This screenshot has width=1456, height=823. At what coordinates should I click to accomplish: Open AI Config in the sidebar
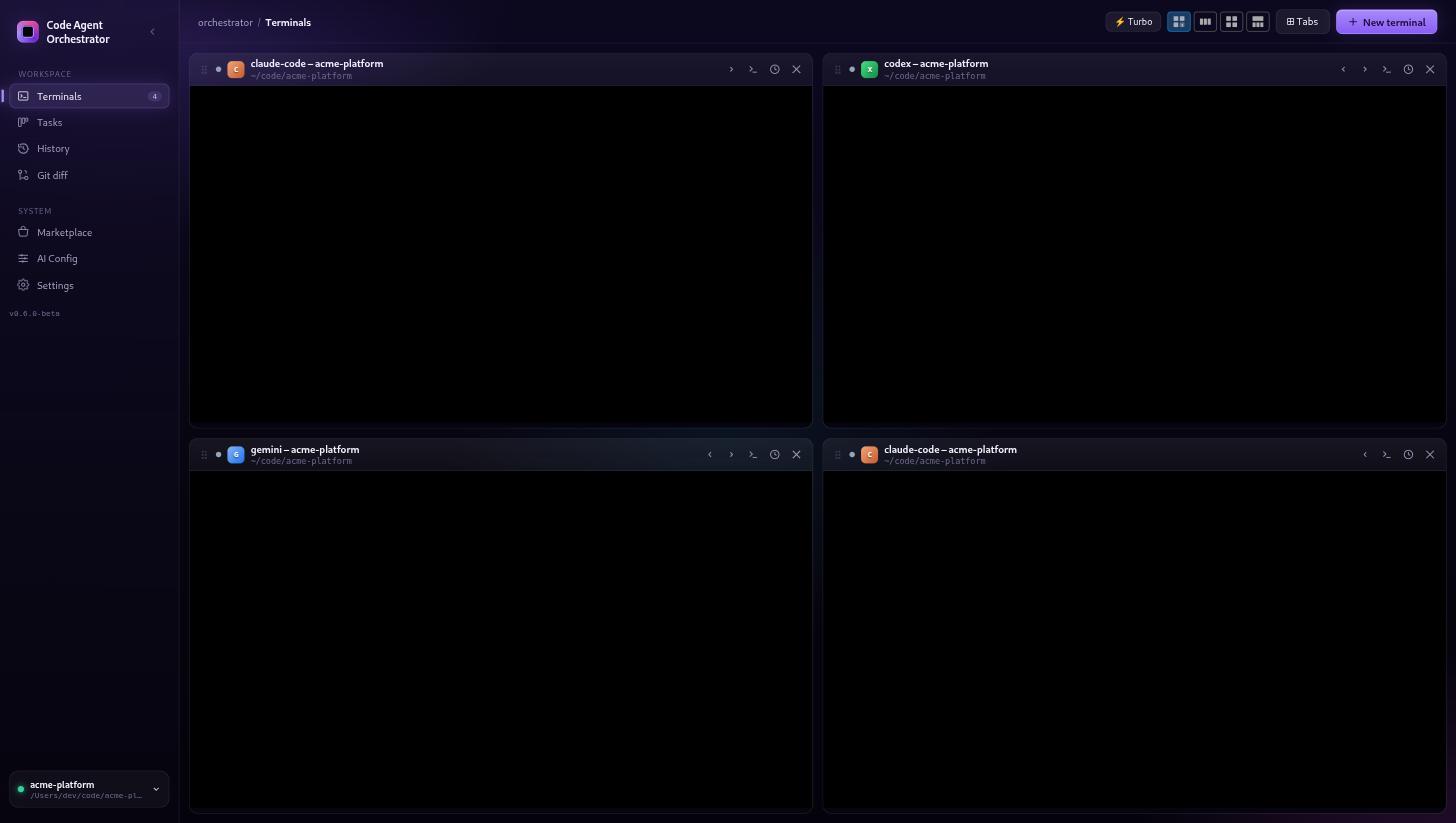89,258
